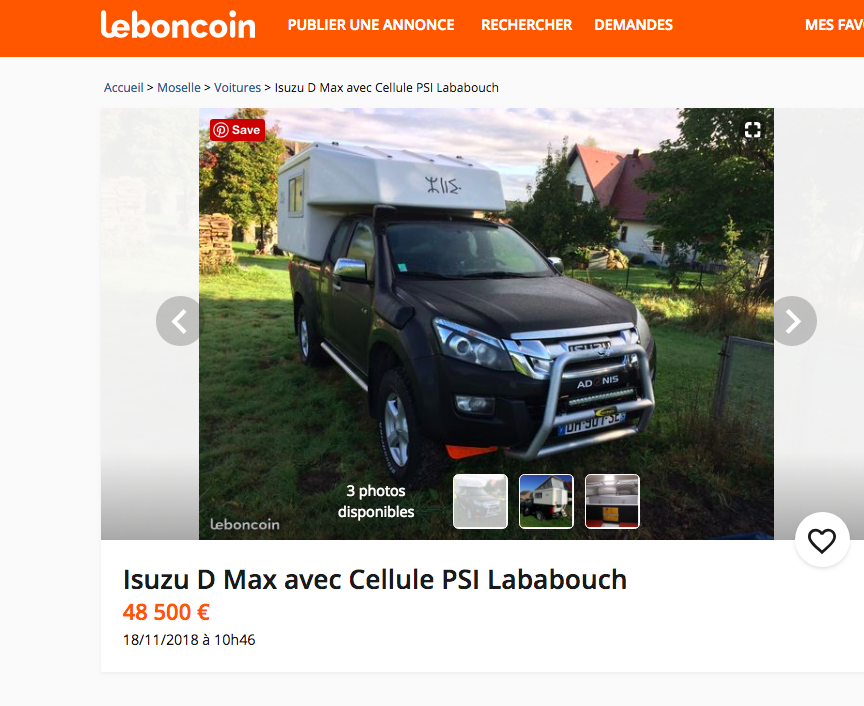
Task: Follow the Accueil breadcrumb link
Action: pos(123,88)
